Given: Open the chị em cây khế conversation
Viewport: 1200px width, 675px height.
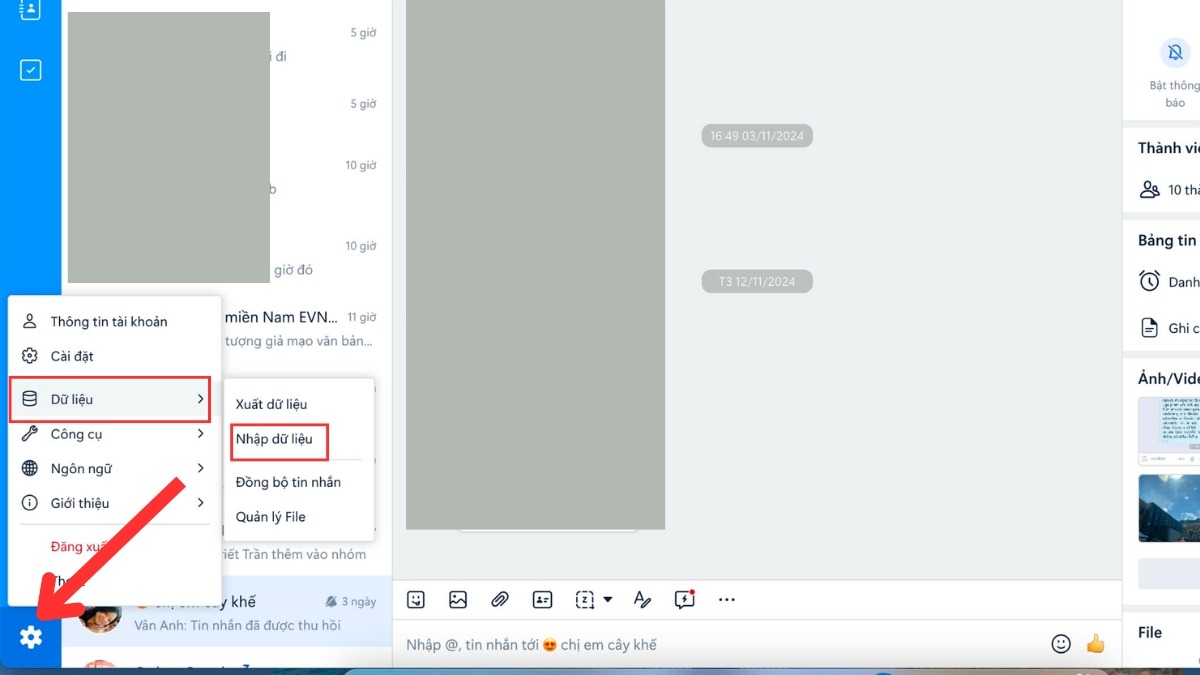Looking at the screenshot, I should pos(227,612).
